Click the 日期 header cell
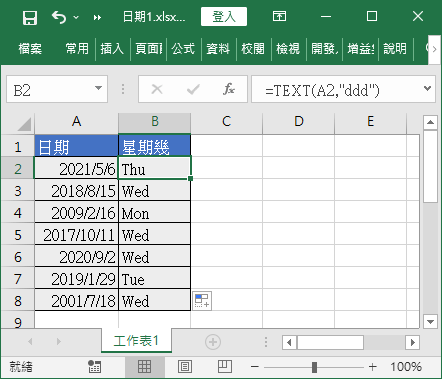 (77, 145)
